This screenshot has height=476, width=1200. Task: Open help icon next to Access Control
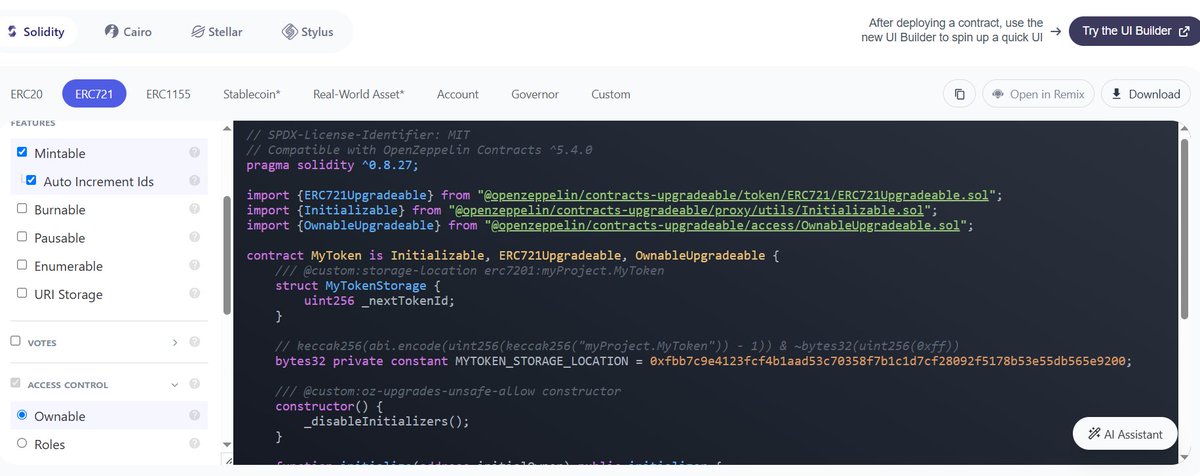195,385
